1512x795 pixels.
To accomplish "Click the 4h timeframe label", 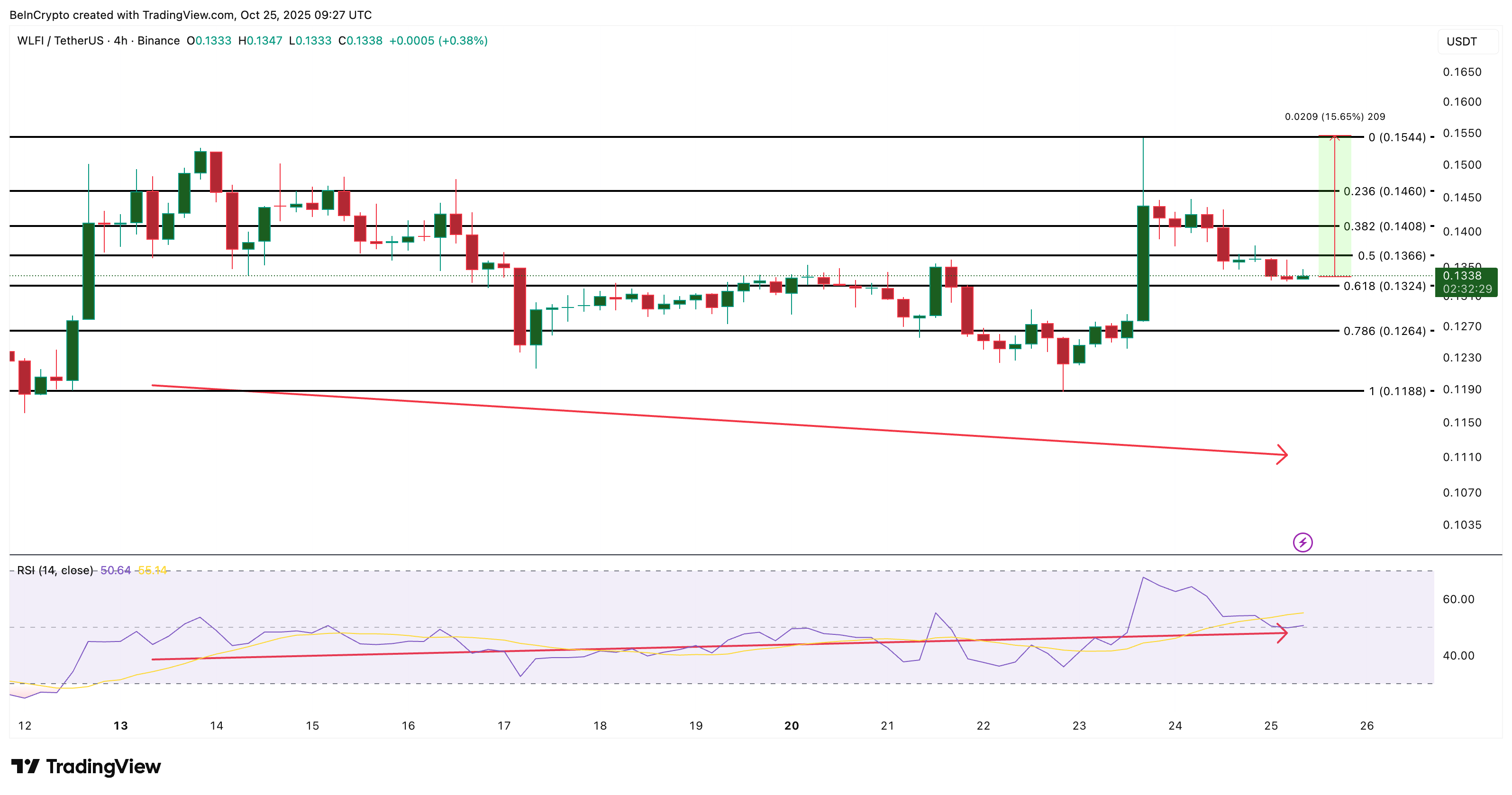I will click(x=120, y=41).
